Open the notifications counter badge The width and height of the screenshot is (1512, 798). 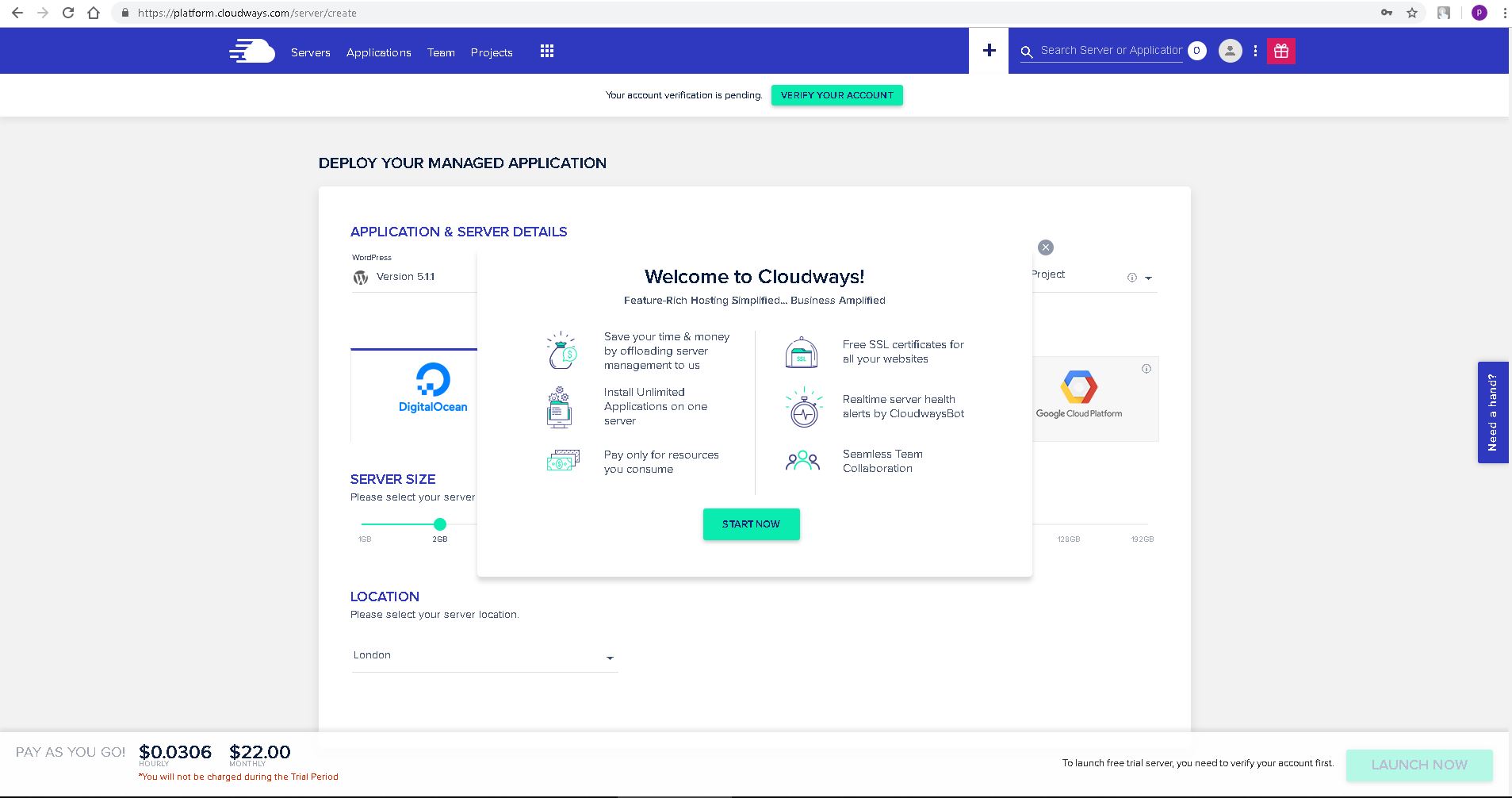click(x=1197, y=51)
